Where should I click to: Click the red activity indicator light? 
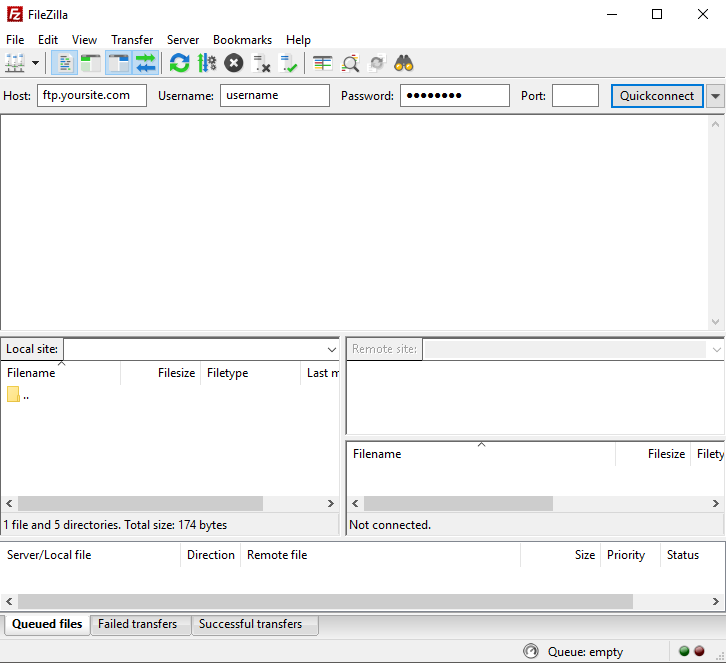tap(700, 651)
